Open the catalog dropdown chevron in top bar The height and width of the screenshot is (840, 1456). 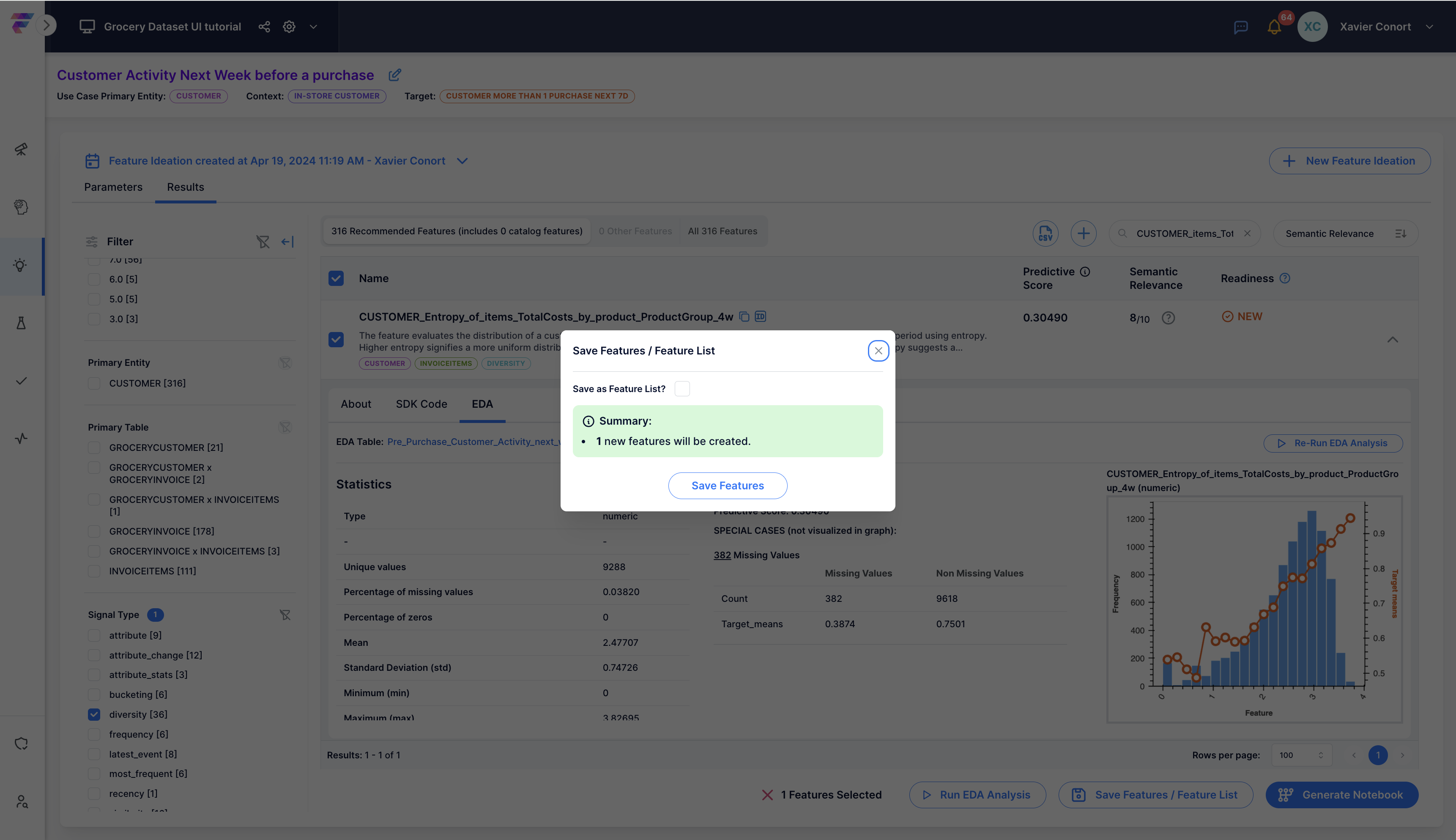(x=313, y=27)
